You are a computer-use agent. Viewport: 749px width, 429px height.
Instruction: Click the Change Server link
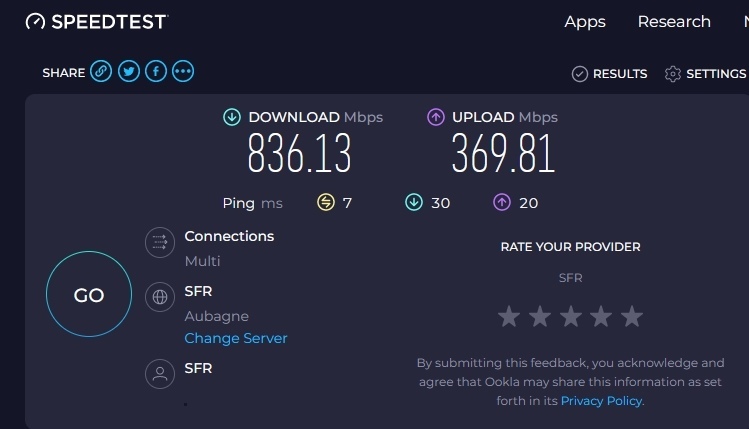point(236,338)
